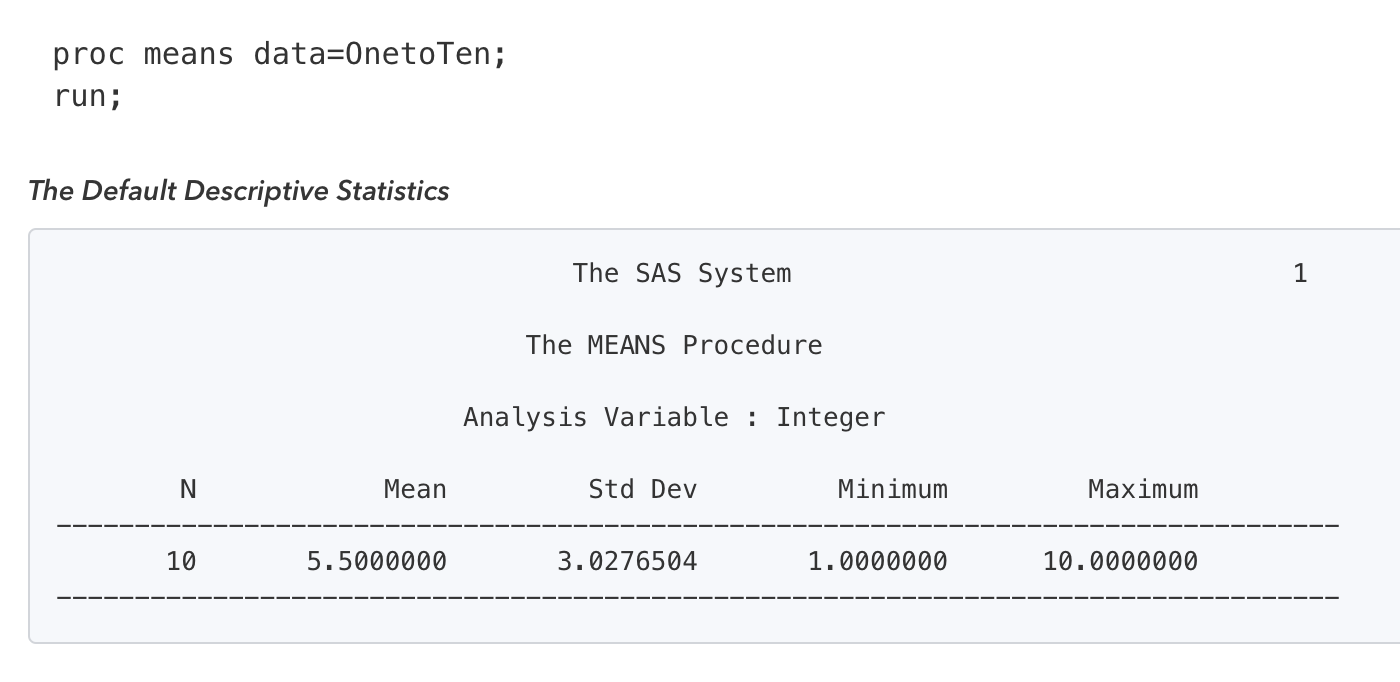The image size is (1400, 682).
Task: Select the mean value 5.5000000
Action: 376,562
